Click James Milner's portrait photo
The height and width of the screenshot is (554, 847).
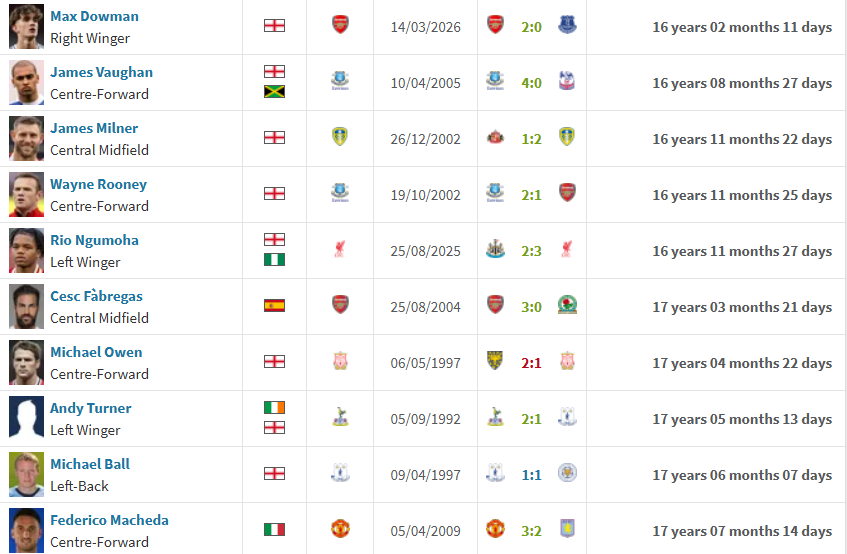27,138
